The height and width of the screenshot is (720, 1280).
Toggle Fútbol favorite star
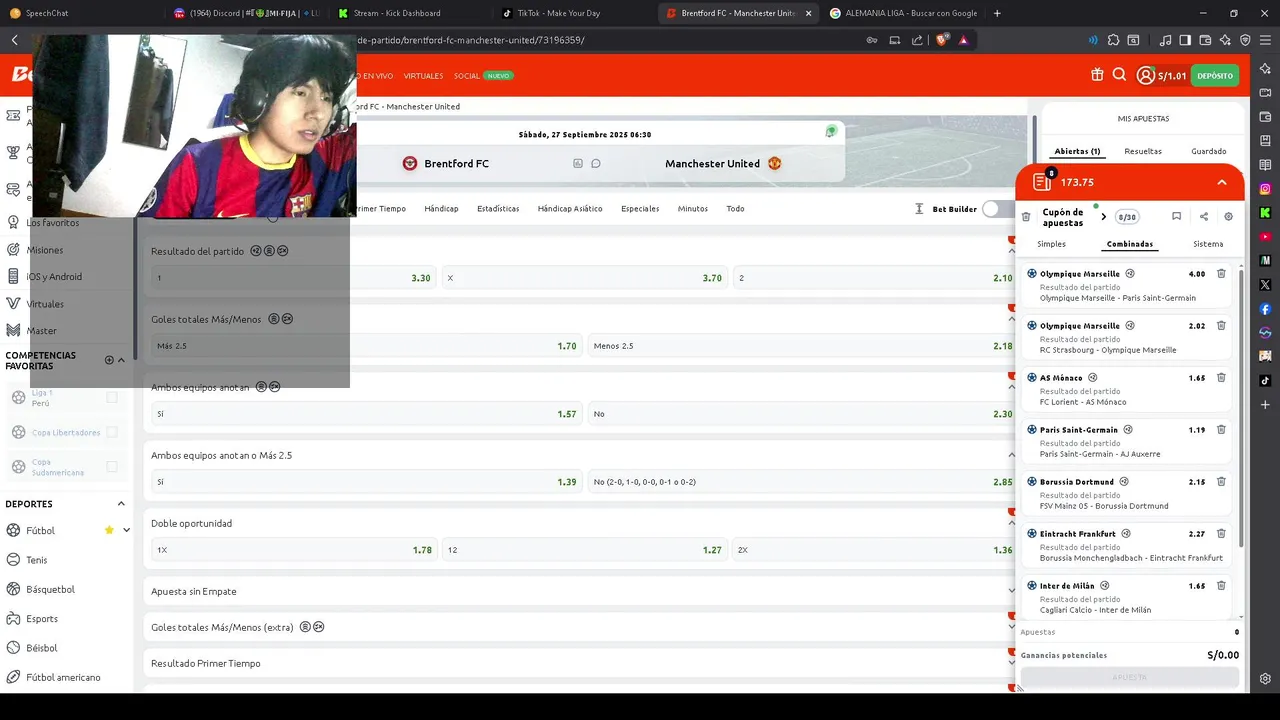pos(109,530)
